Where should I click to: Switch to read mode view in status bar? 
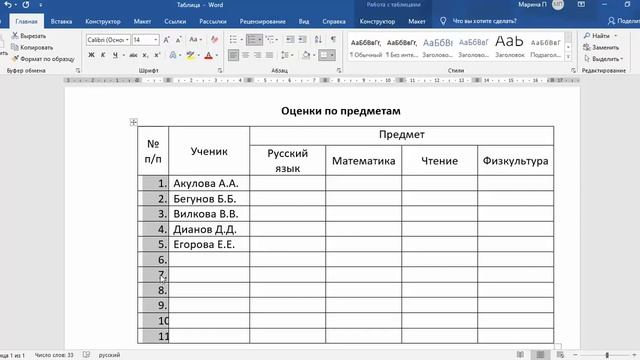tap(520, 355)
